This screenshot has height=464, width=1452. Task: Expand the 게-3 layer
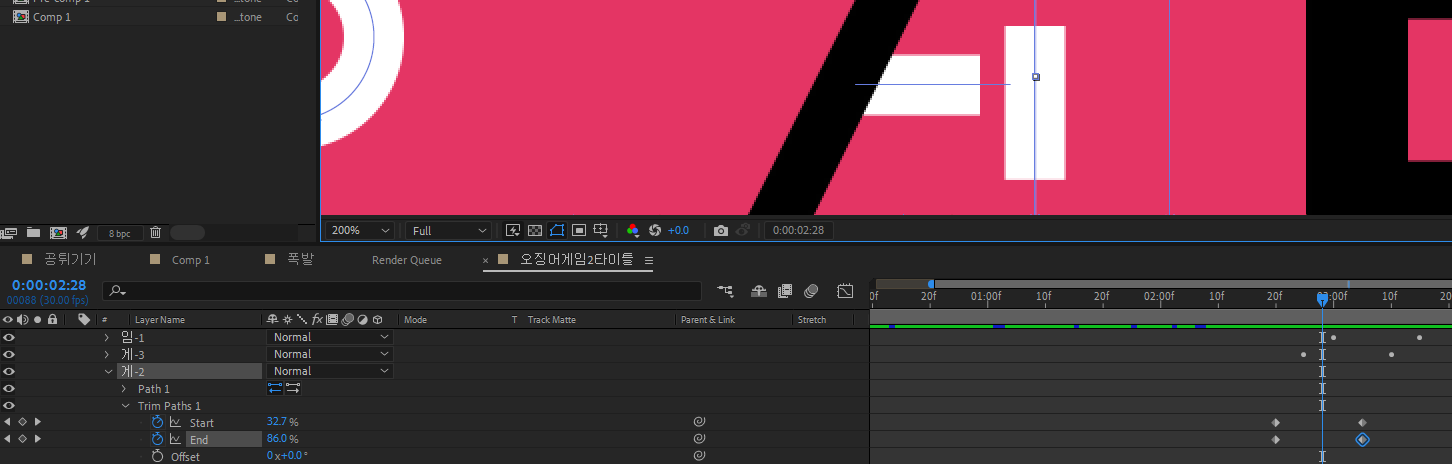[107, 354]
